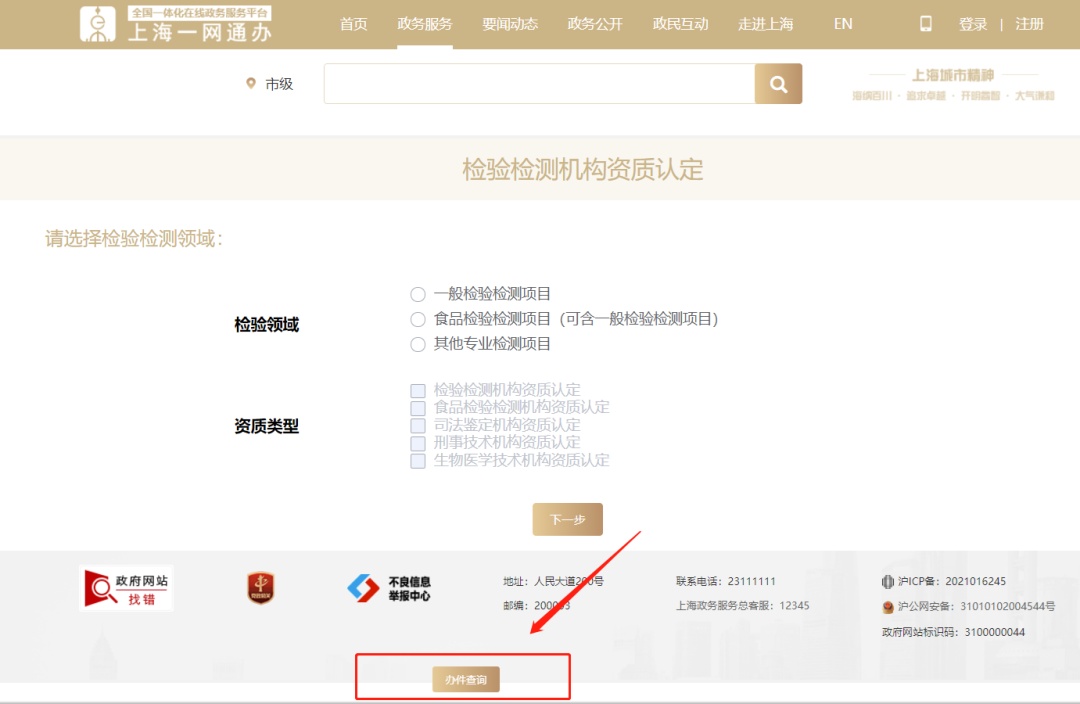Switch the site language to EN
The image size is (1080, 704).
[843, 24]
